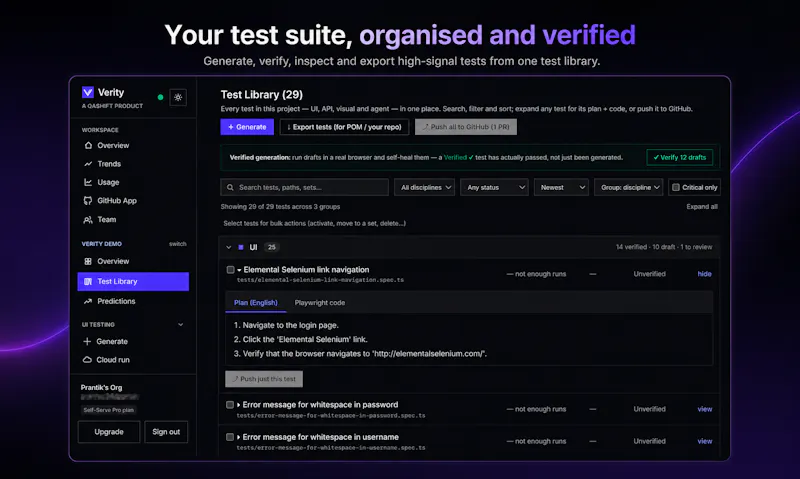Switch to the Plan (English) tab
The image size is (800, 479).
[256, 302]
